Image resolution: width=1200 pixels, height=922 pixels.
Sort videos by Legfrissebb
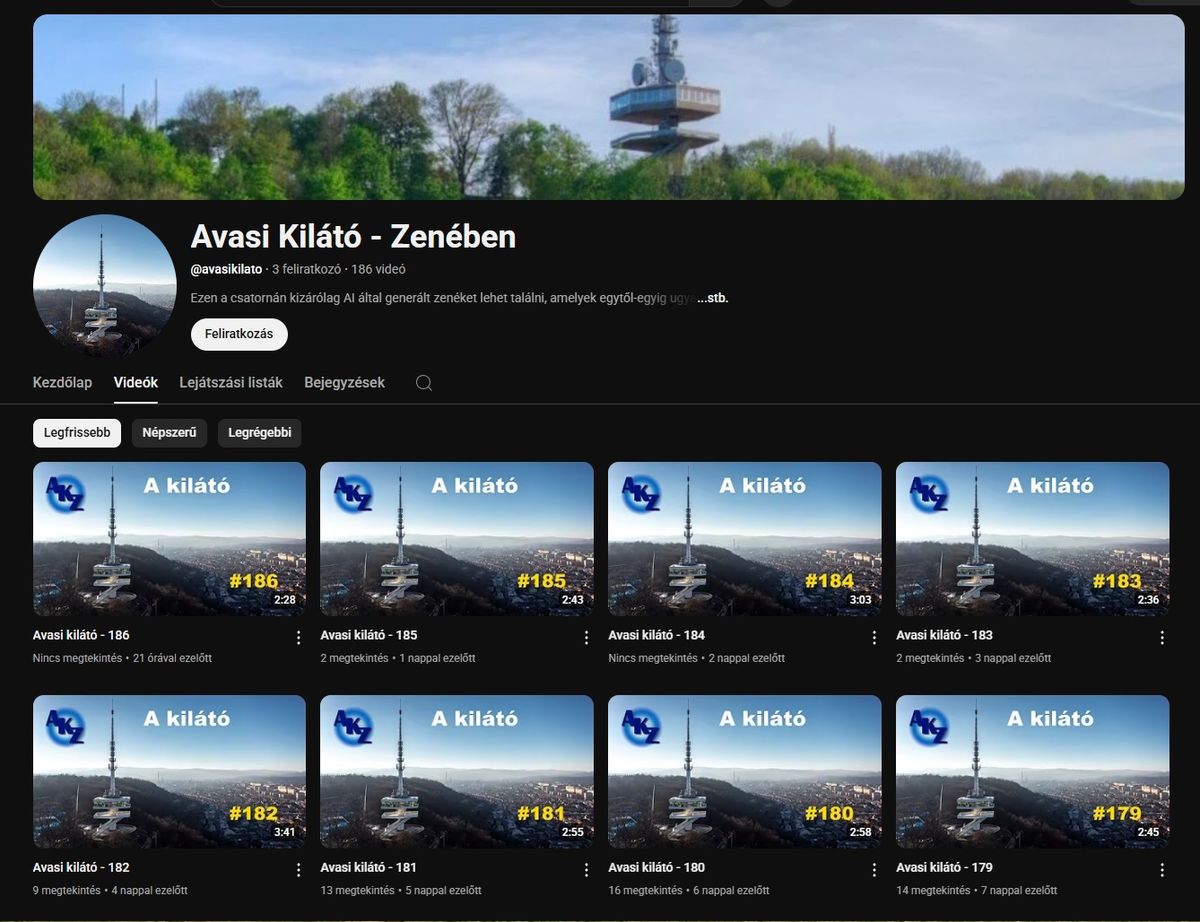point(77,433)
